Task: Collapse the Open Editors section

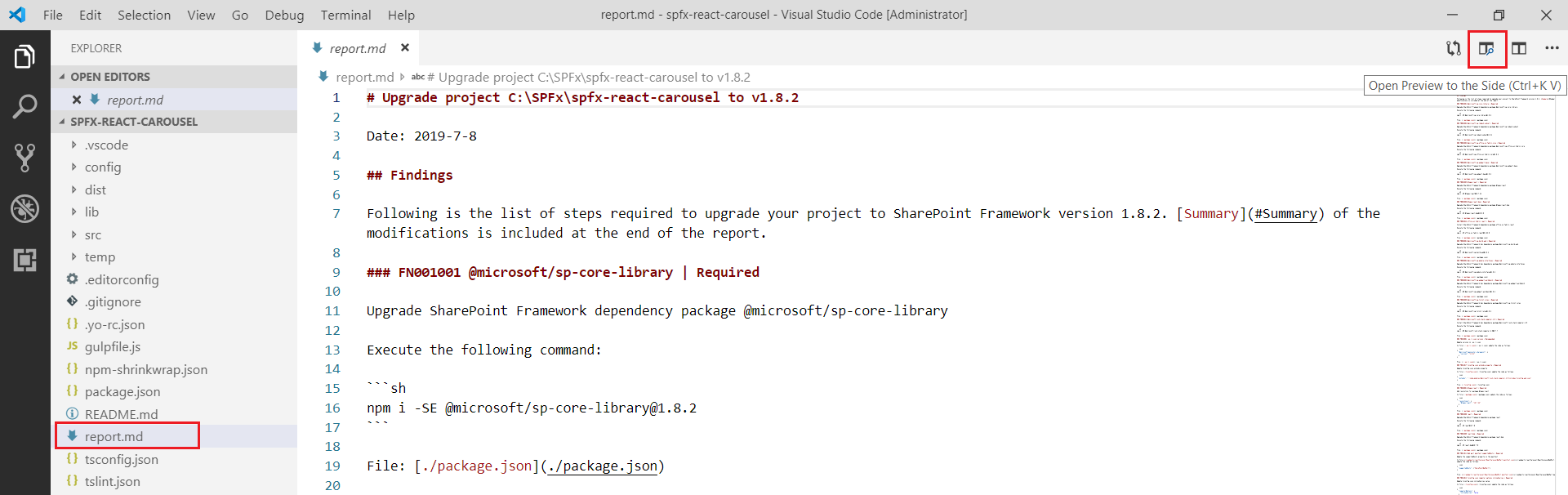Action: tap(109, 77)
